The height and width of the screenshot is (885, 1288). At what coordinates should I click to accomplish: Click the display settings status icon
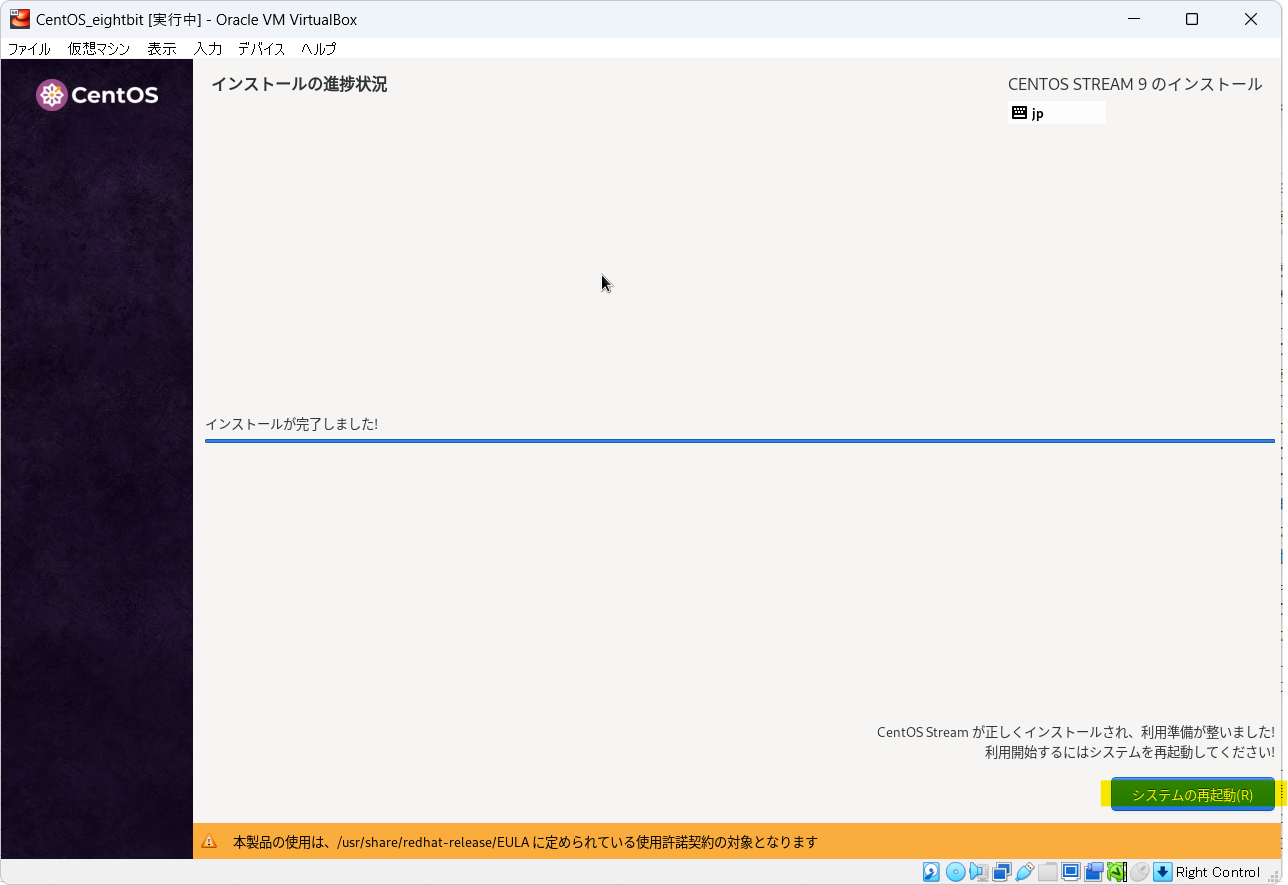coord(1071,872)
